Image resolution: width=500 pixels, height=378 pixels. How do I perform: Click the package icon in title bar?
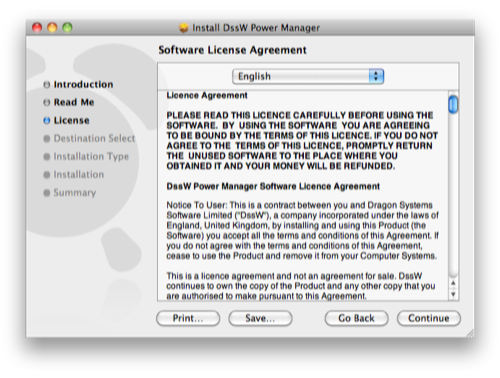point(184,28)
